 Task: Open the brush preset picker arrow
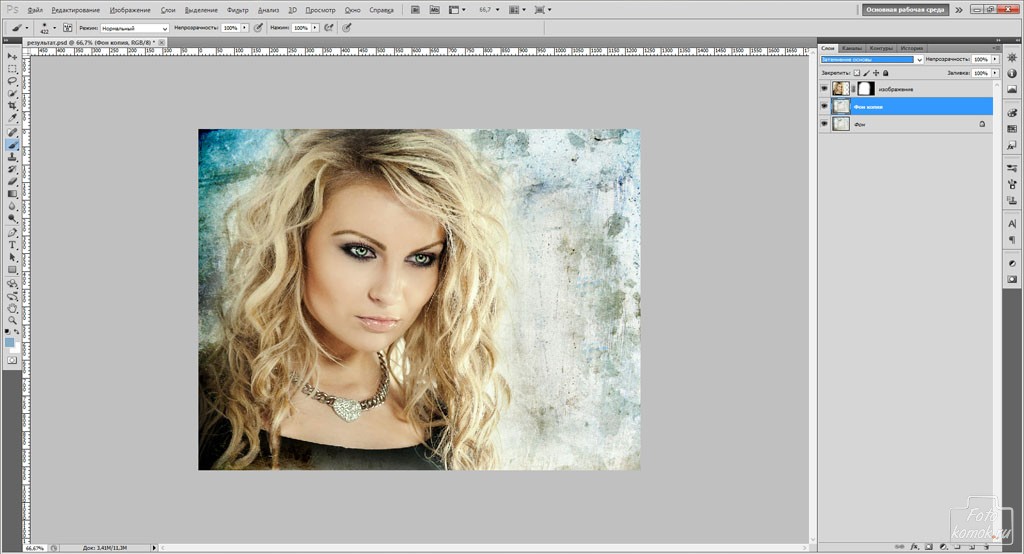point(53,28)
